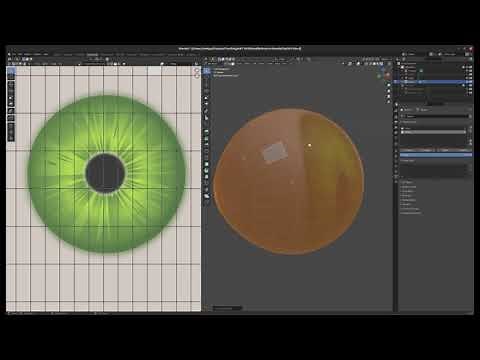Image resolution: width=480 pixels, height=360 pixels.
Task: Switch to the Layout workspace tab
Action: pyautogui.click(x=57, y=54)
